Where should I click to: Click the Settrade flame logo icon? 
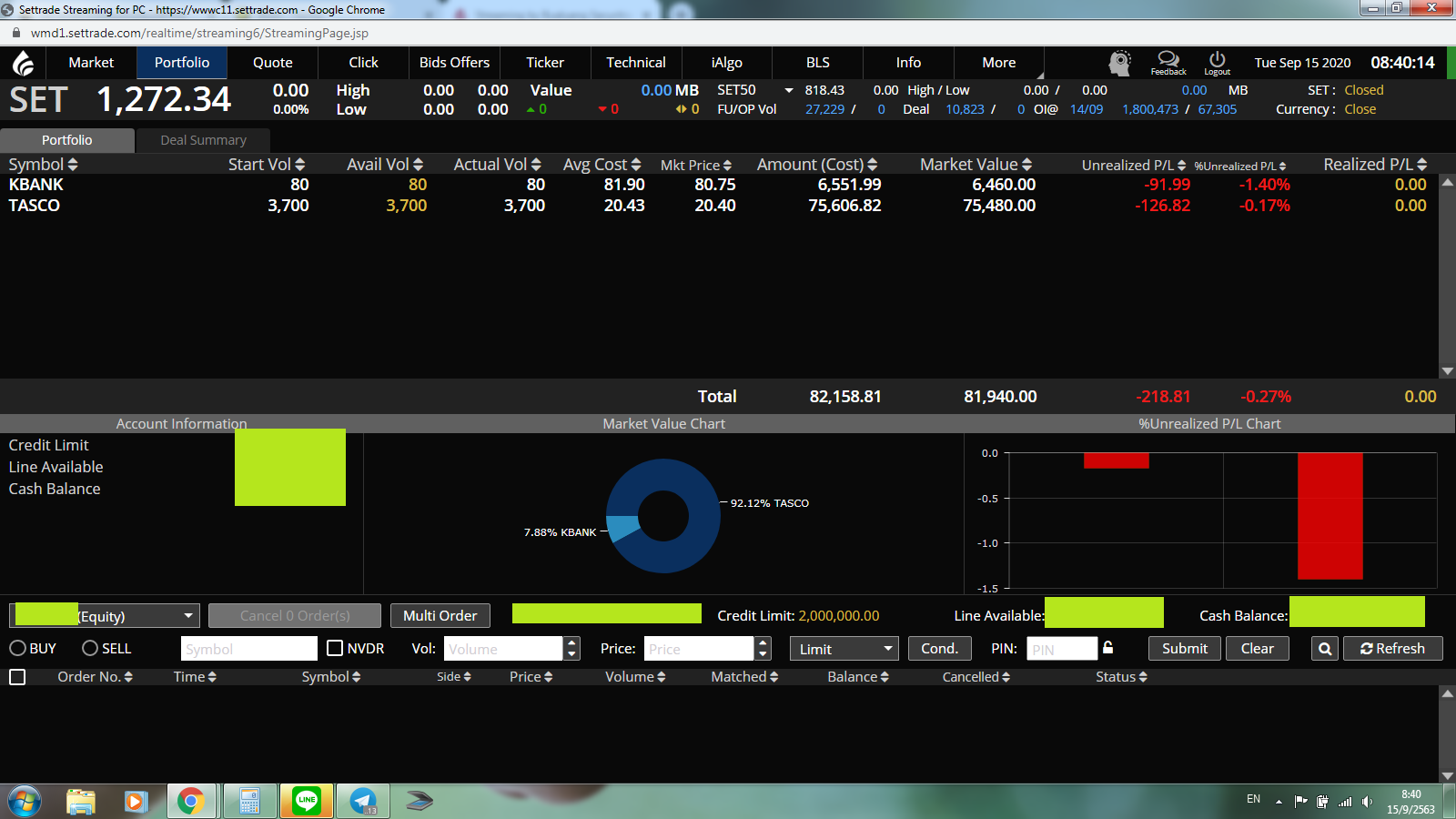pyautogui.click(x=24, y=63)
